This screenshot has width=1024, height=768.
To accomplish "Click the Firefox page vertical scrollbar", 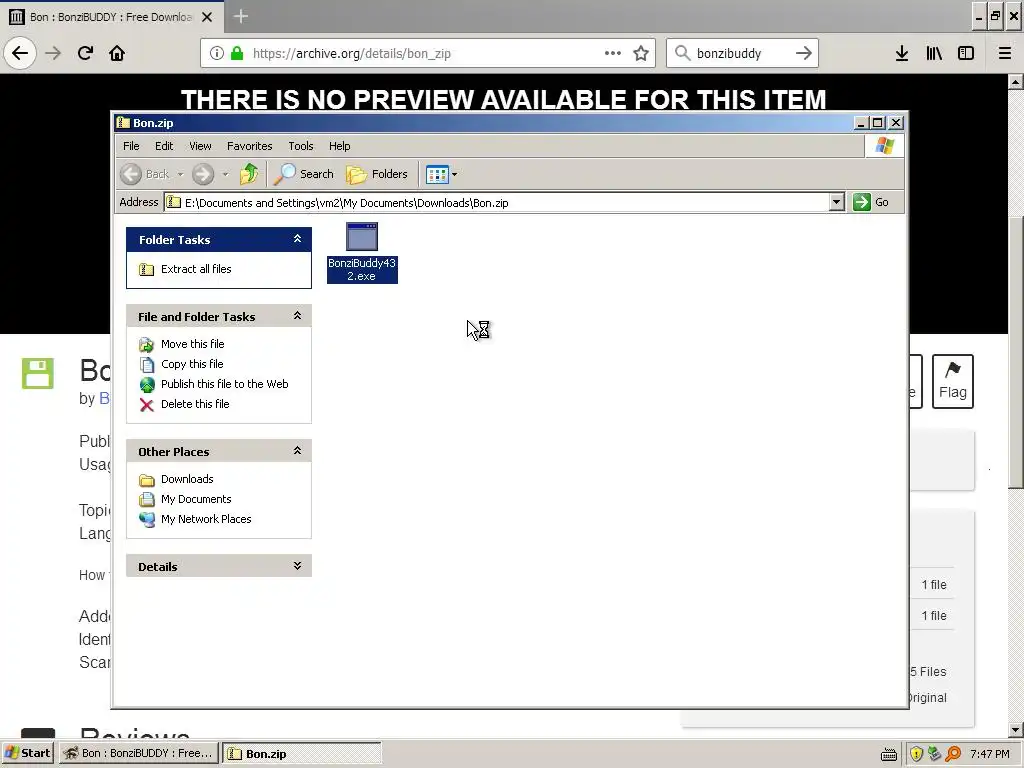I will pos(1015,353).
